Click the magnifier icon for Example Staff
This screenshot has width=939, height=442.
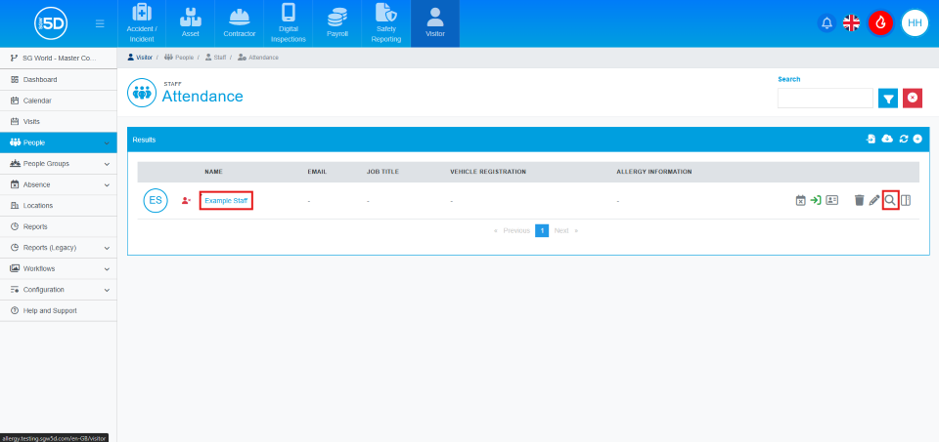[890, 201]
